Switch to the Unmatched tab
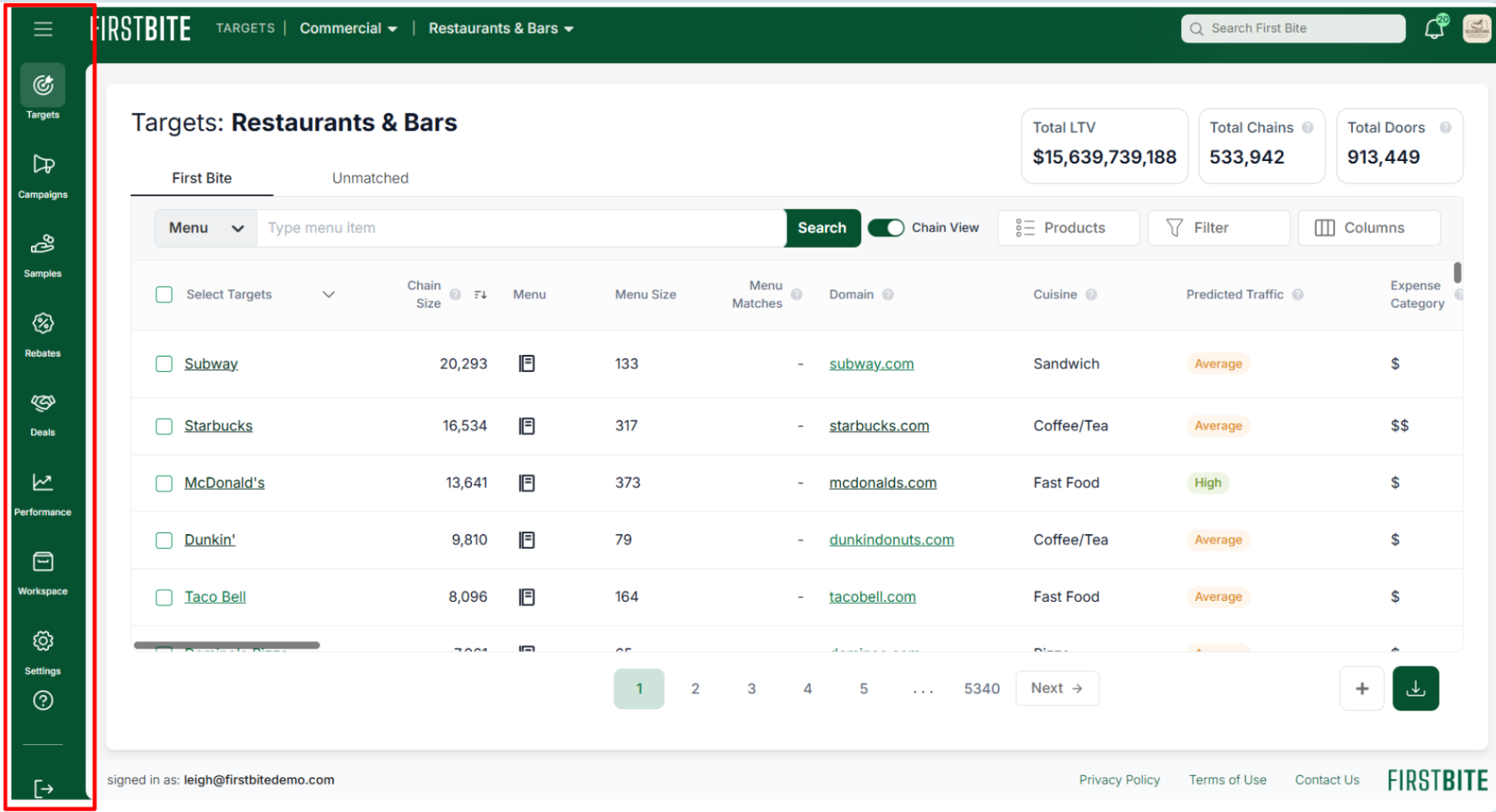 [x=371, y=178]
